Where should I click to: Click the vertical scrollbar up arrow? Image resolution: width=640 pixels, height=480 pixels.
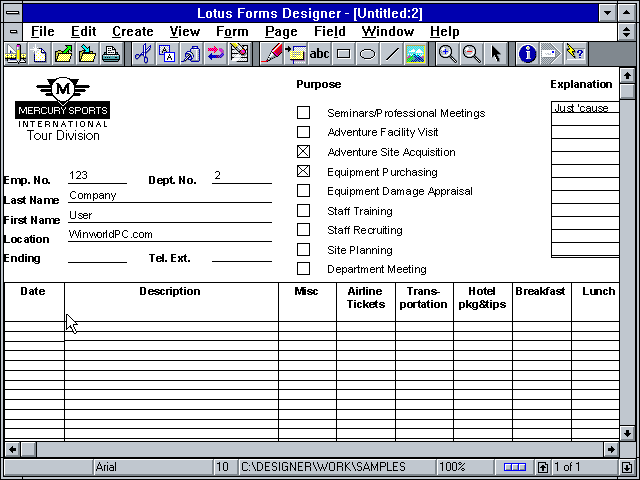pyautogui.click(x=627, y=76)
